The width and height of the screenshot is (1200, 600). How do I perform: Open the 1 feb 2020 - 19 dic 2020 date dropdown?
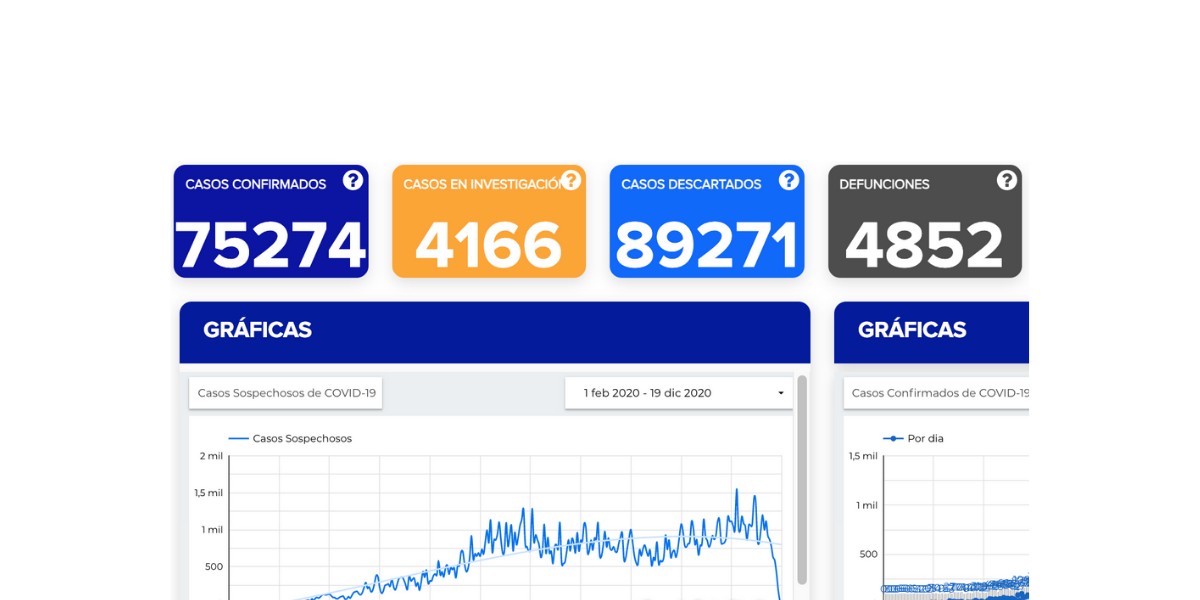pos(679,393)
